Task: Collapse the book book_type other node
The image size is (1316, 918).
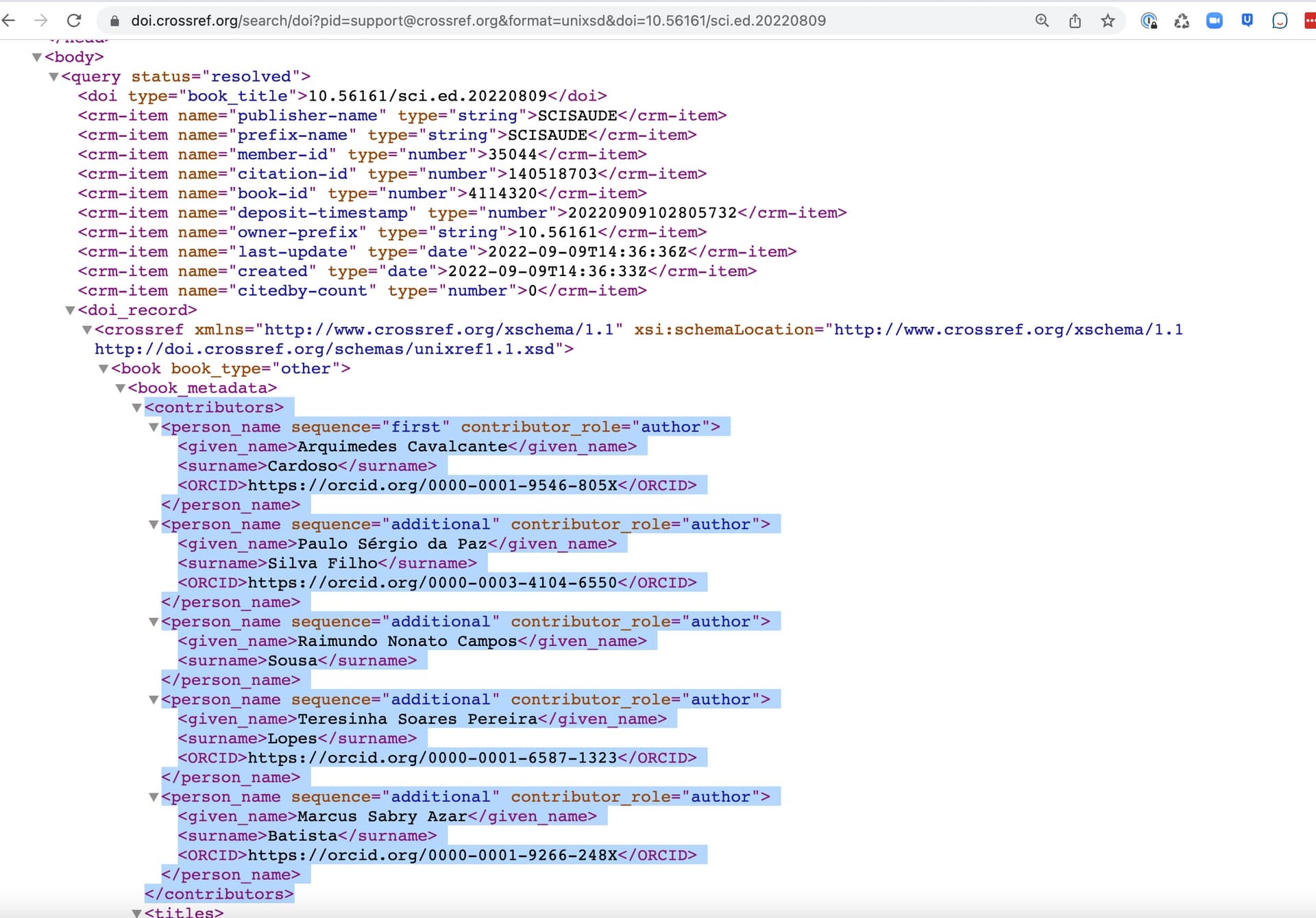Action: (x=103, y=369)
